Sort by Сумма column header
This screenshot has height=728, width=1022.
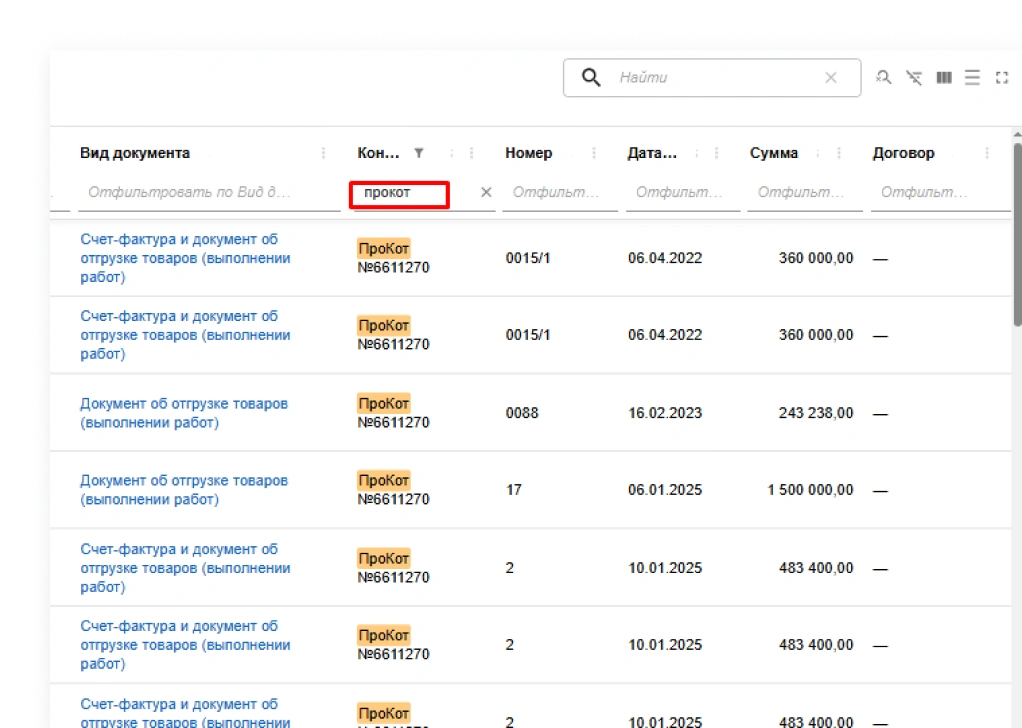[x=774, y=153]
